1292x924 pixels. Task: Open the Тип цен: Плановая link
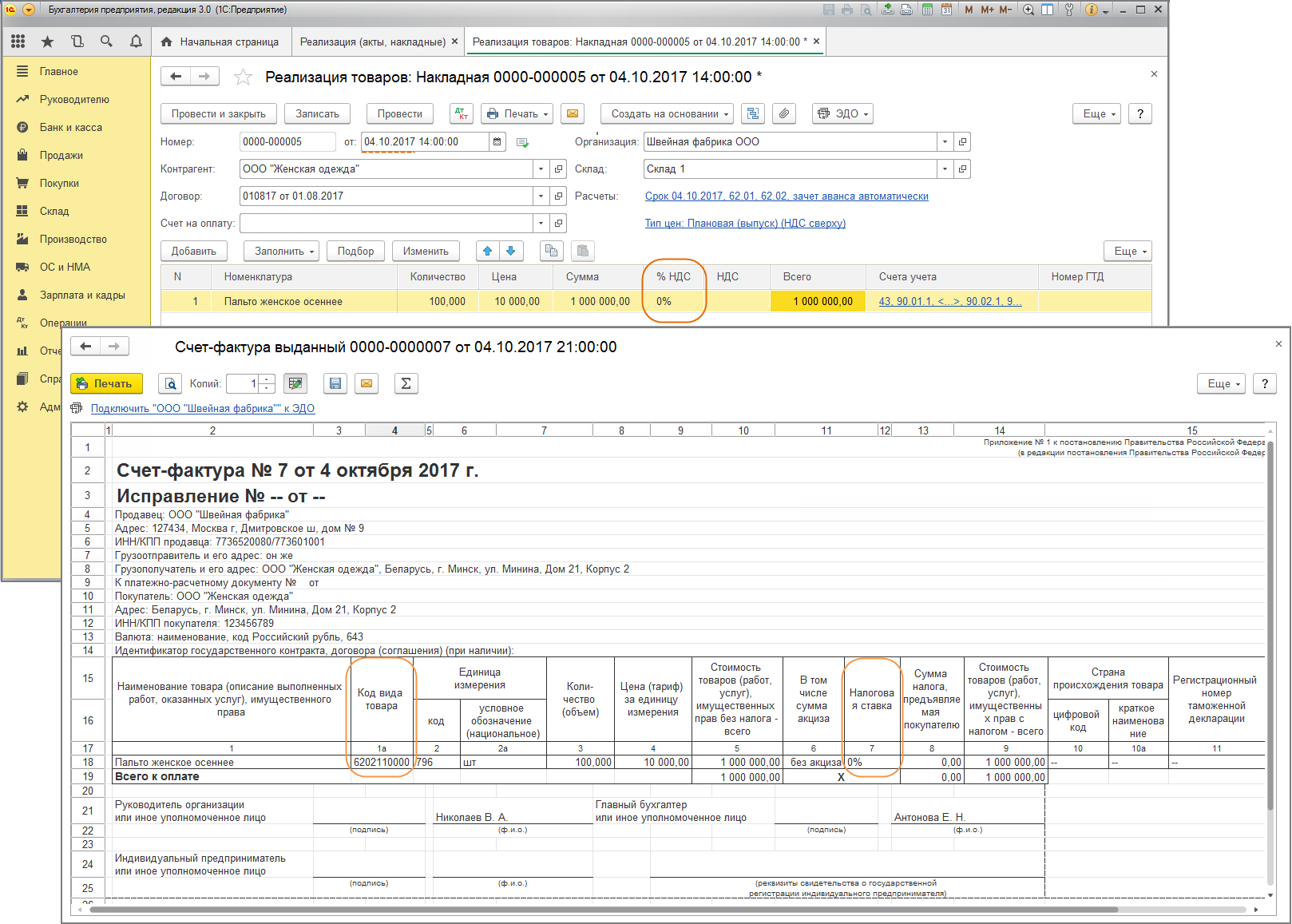click(x=744, y=224)
